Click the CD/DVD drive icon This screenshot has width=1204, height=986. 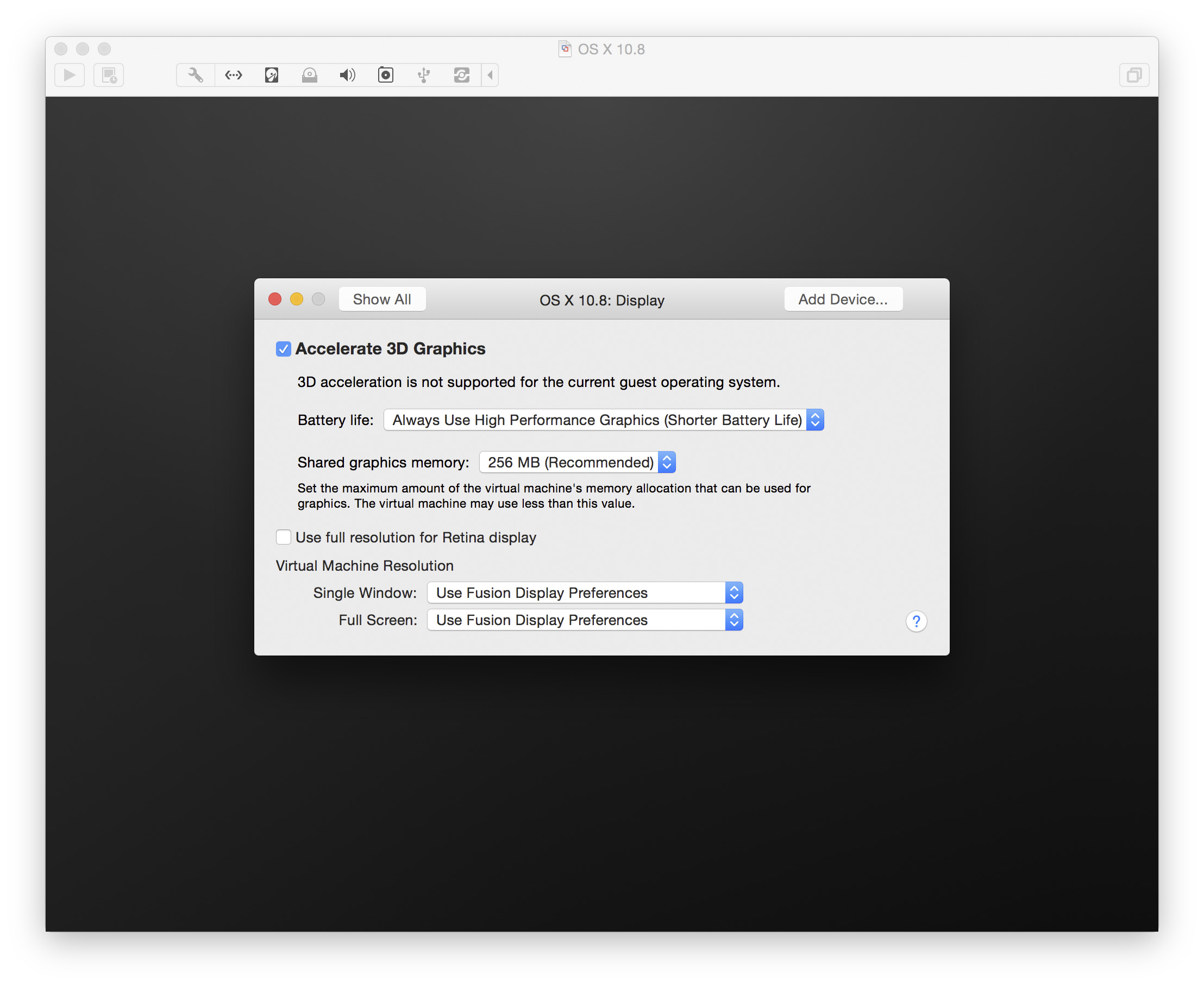(x=309, y=75)
